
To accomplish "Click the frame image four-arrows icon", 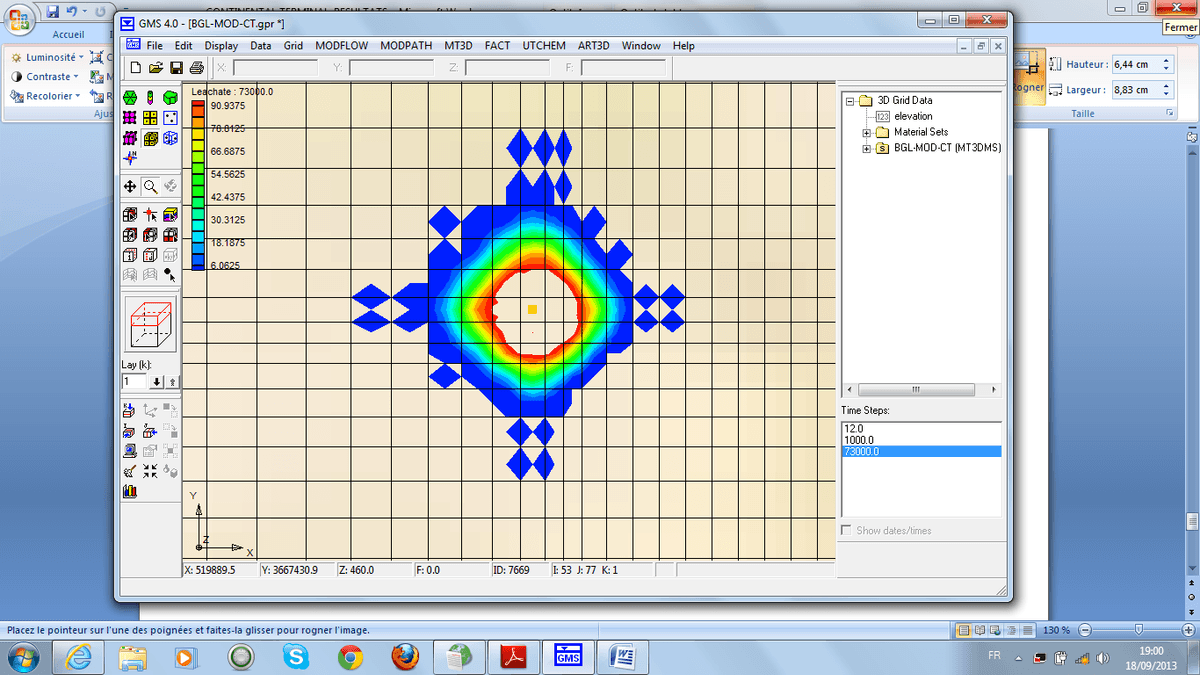I will [150, 471].
